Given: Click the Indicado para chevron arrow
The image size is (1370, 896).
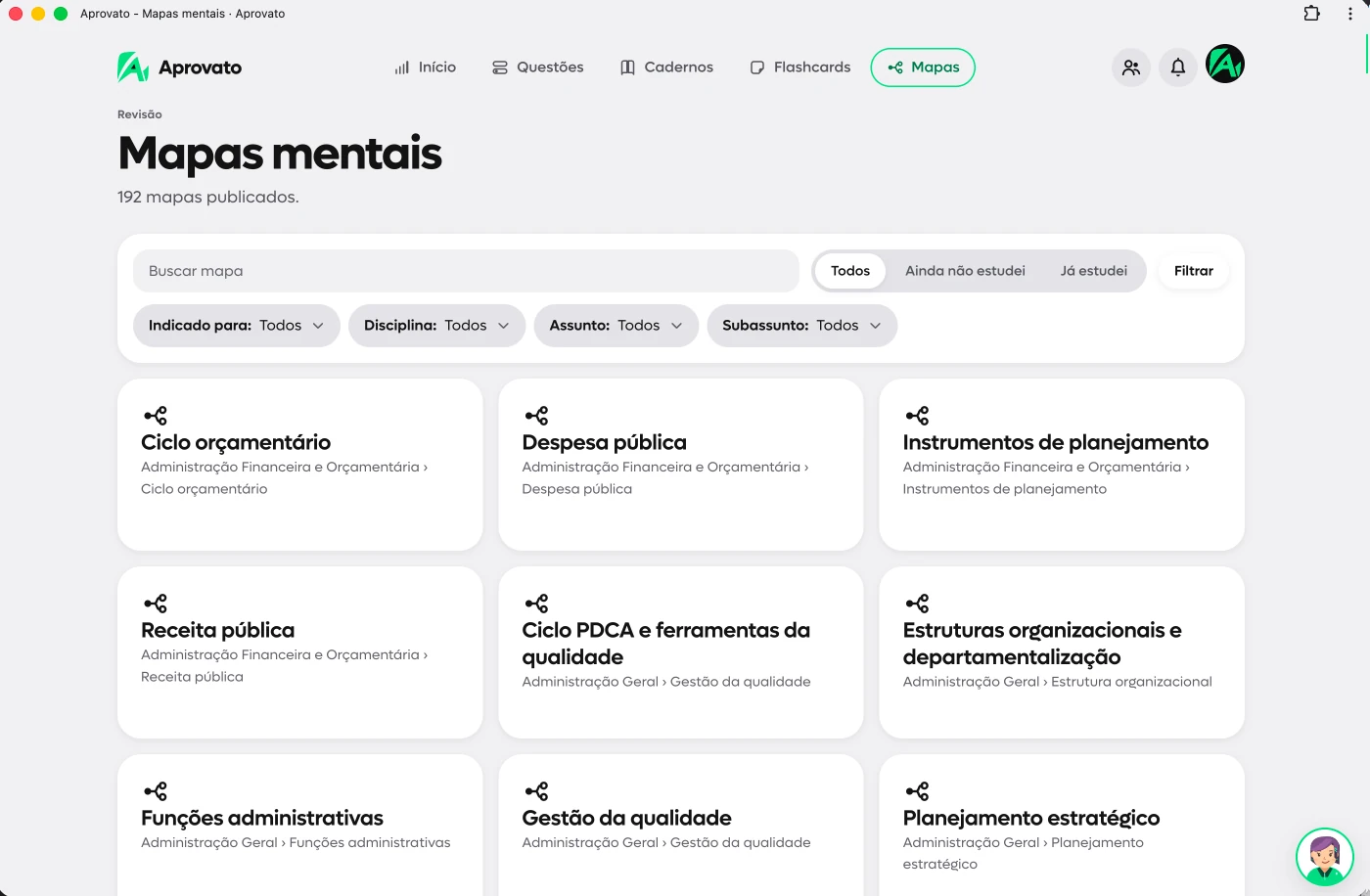Looking at the screenshot, I should (x=318, y=326).
